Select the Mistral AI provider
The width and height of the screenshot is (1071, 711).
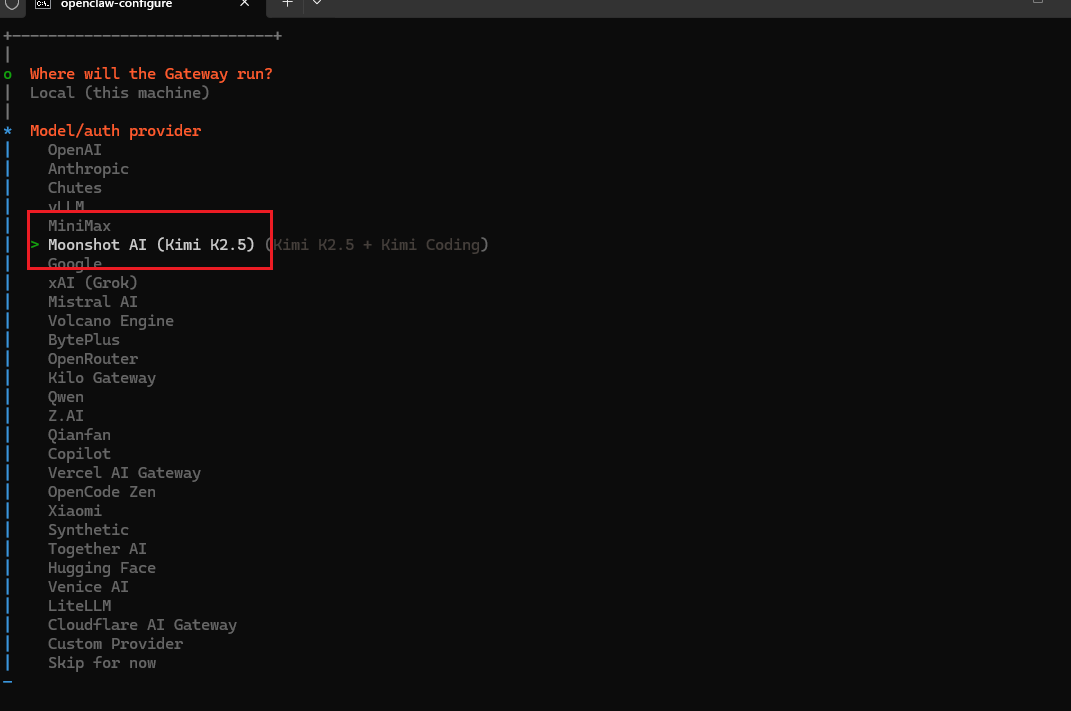click(93, 301)
